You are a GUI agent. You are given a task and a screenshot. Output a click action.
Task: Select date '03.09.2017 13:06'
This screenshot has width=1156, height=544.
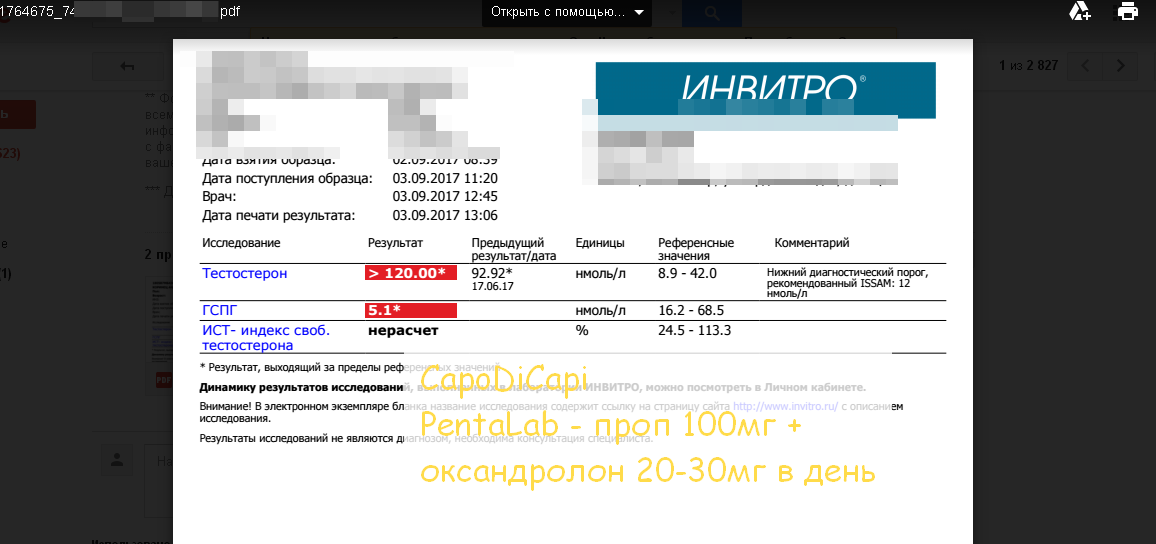(445, 216)
